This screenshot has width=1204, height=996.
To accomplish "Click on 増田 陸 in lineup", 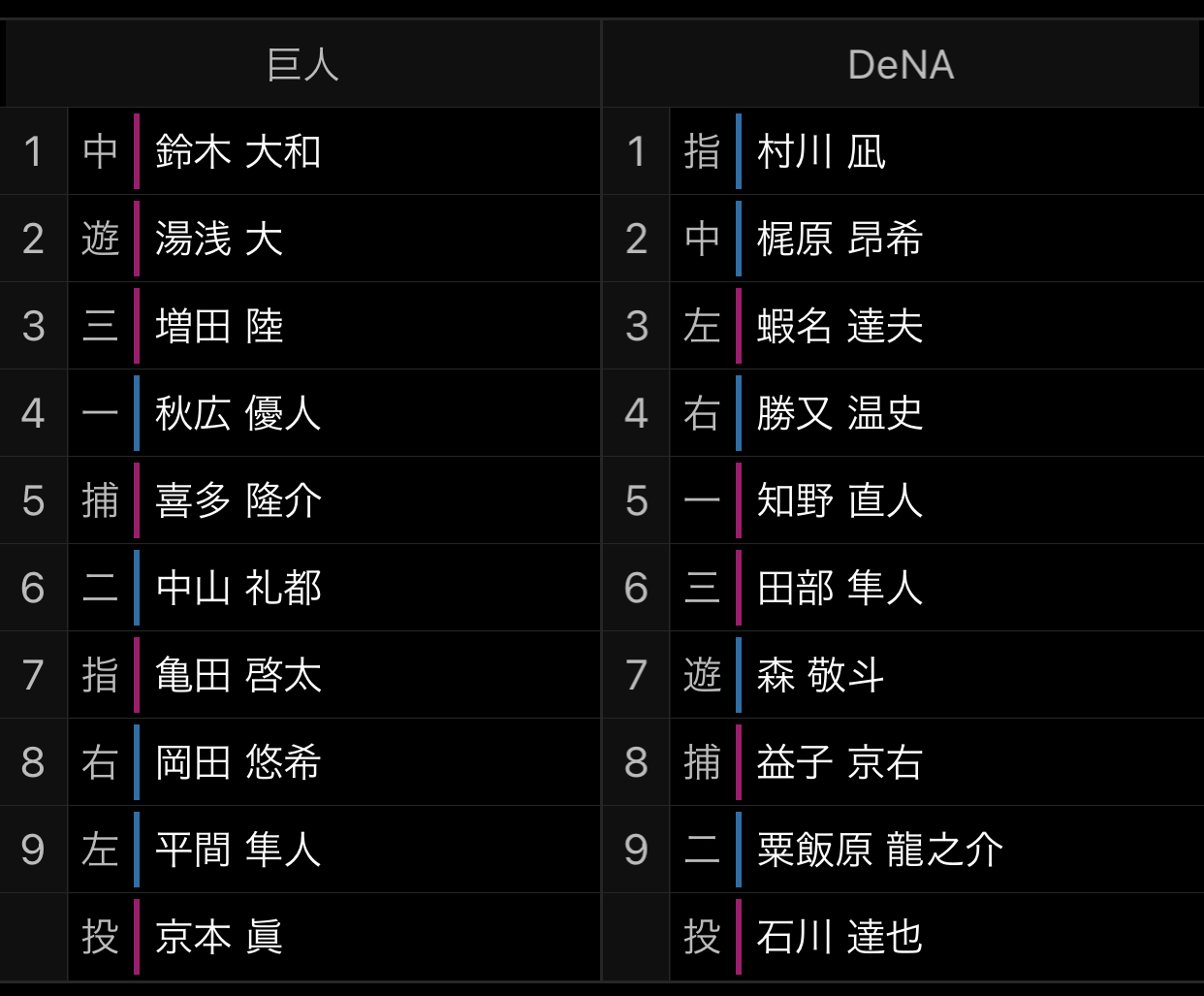I will click(219, 327).
